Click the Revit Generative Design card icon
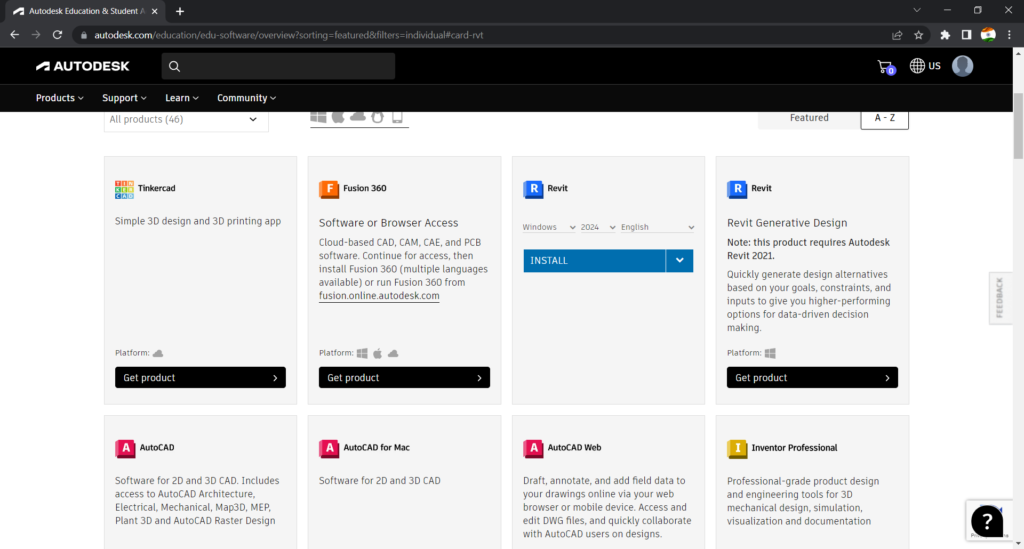This screenshot has width=1024, height=549. [x=737, y=189]
